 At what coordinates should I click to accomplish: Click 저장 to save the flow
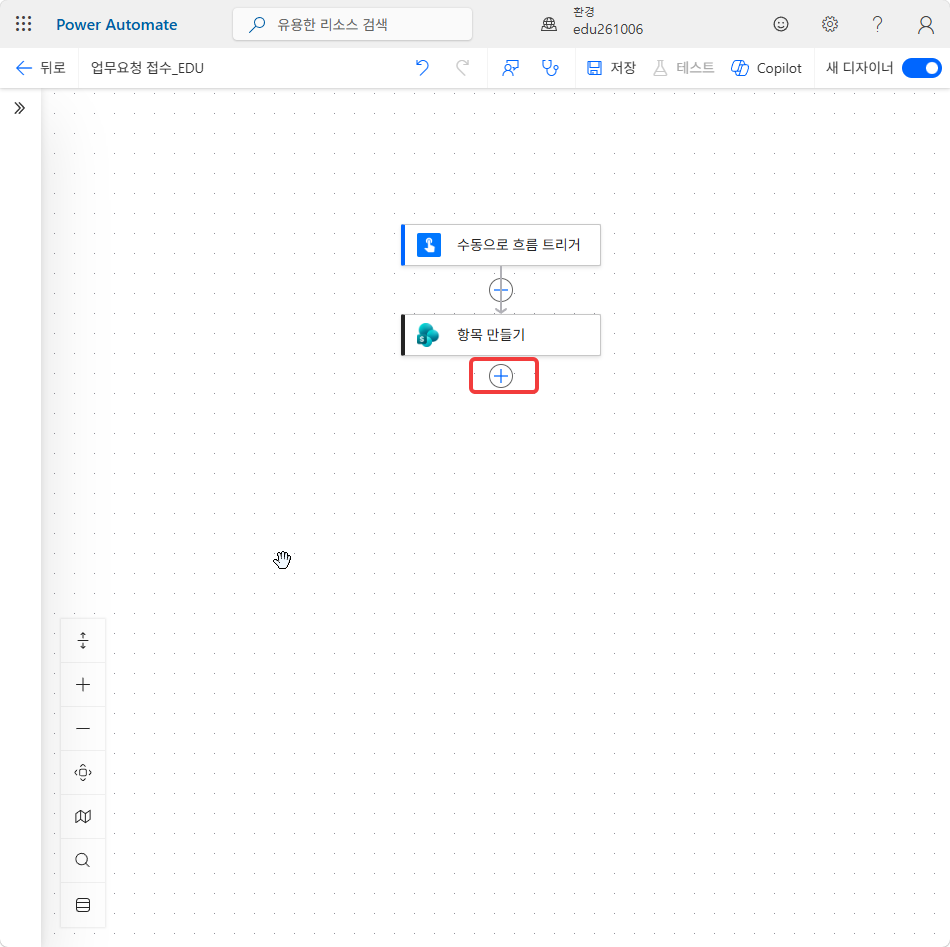pyautogui.click(x=611, y=68)
